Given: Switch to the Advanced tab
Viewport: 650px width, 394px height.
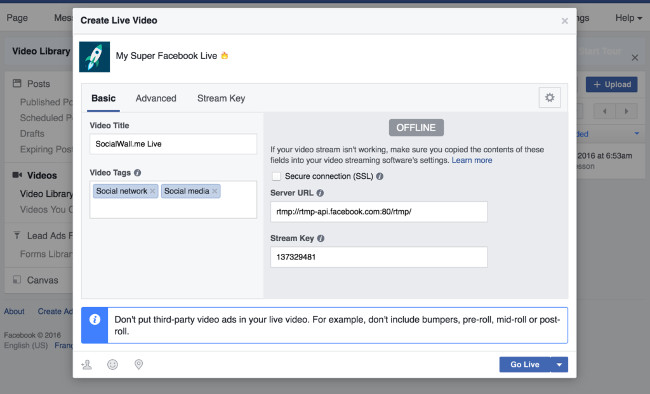Looking at the screenshot, I should (x=156, y=99).
